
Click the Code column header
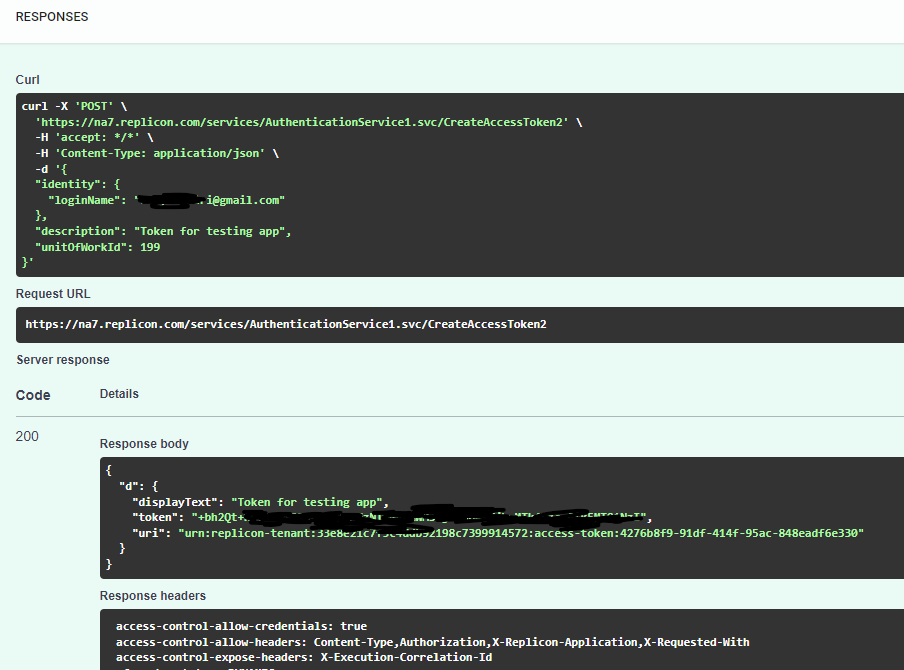(x=33, y=395)
